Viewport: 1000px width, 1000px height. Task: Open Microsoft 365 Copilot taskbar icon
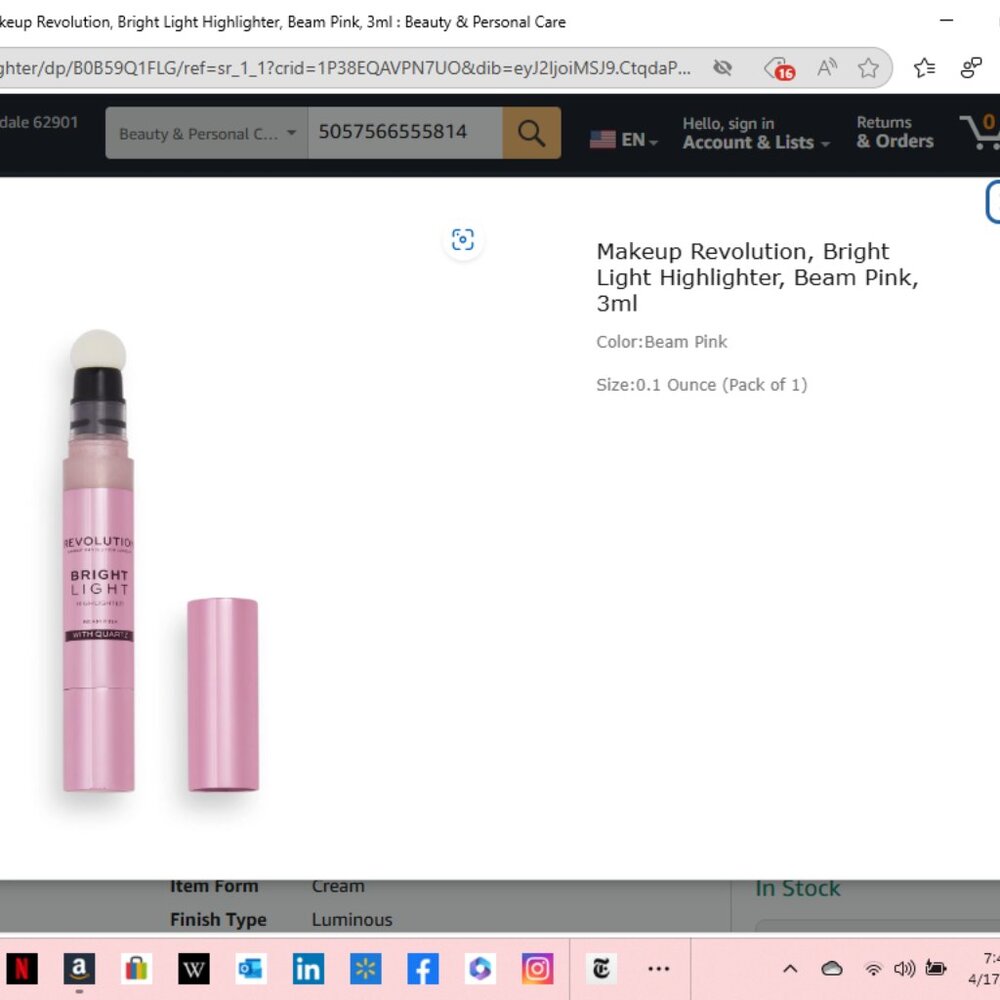point(480,969)
